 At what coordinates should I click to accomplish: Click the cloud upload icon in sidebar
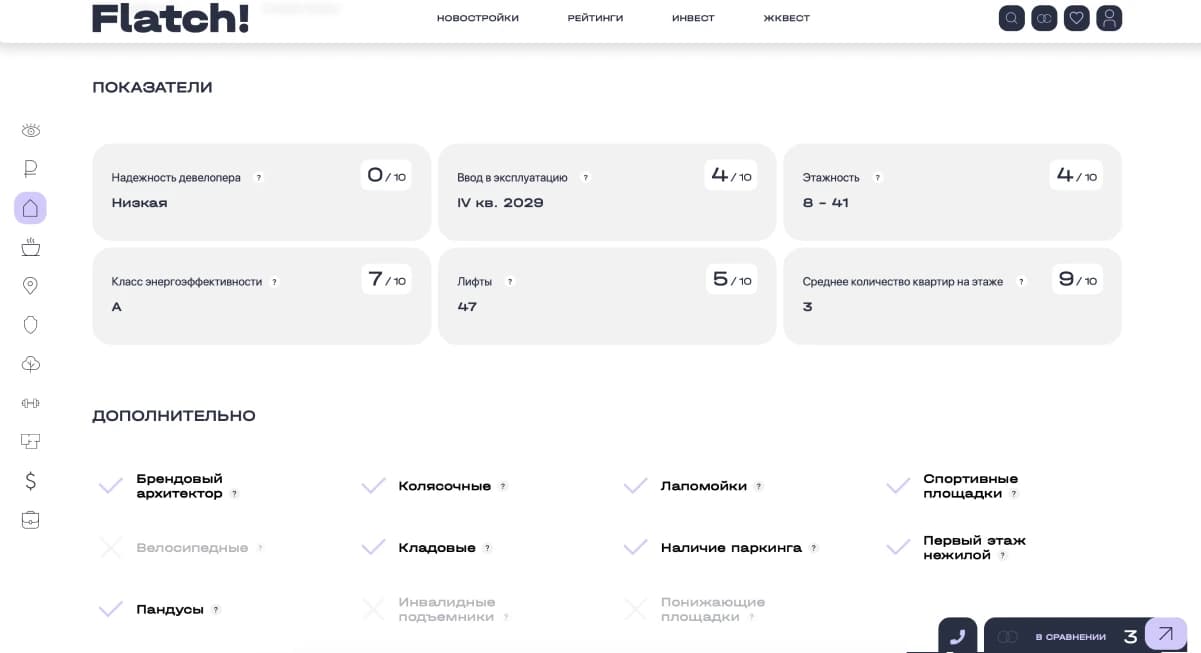(31, 364)
